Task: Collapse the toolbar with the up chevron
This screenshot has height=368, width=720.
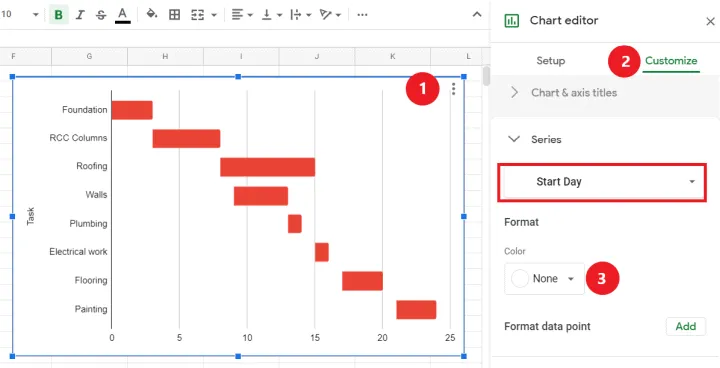Action: [x=477, y=14]
